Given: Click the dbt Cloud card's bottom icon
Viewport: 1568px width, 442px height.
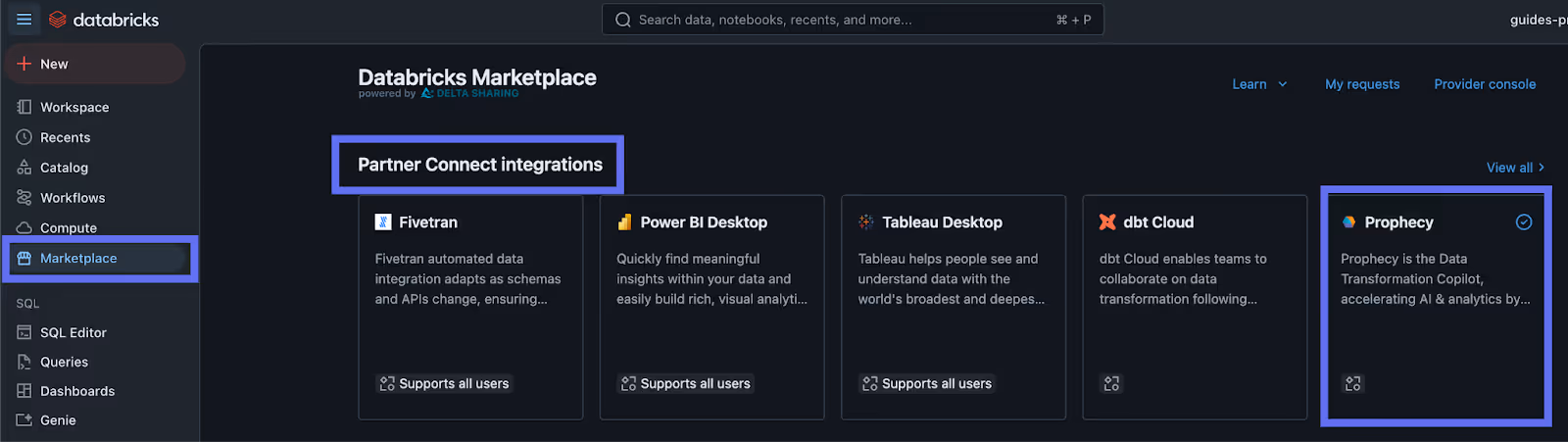Looking at the screenshot, I should click(x=1111, y=384).
